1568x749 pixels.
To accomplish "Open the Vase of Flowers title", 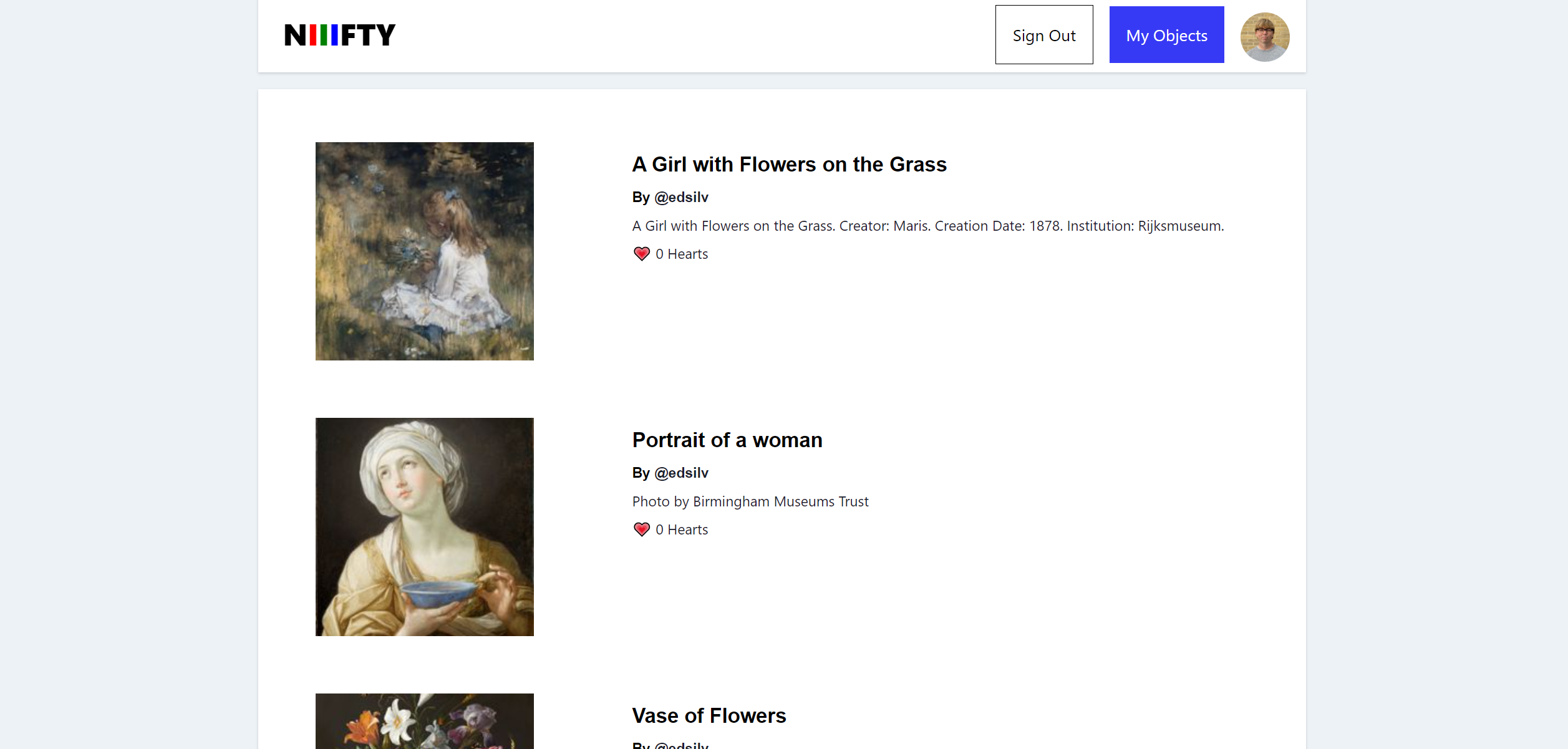I will click(709, 715).
